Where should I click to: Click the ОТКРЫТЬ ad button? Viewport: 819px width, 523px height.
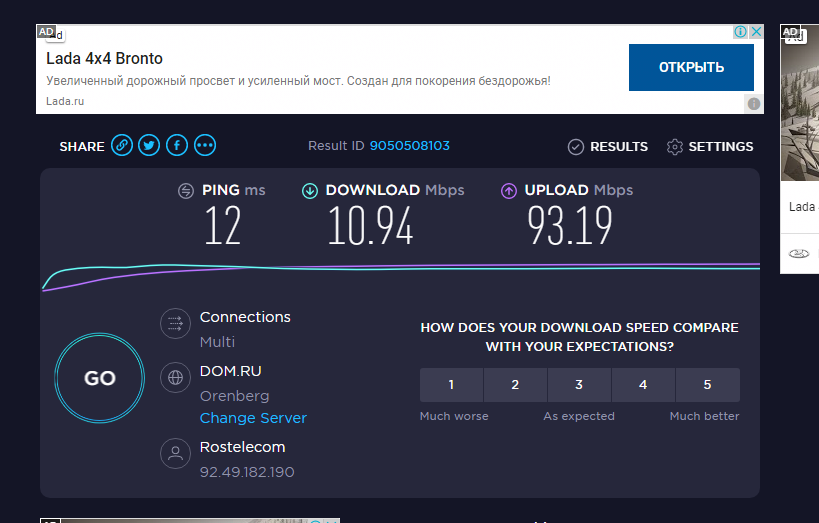point(691,68)
